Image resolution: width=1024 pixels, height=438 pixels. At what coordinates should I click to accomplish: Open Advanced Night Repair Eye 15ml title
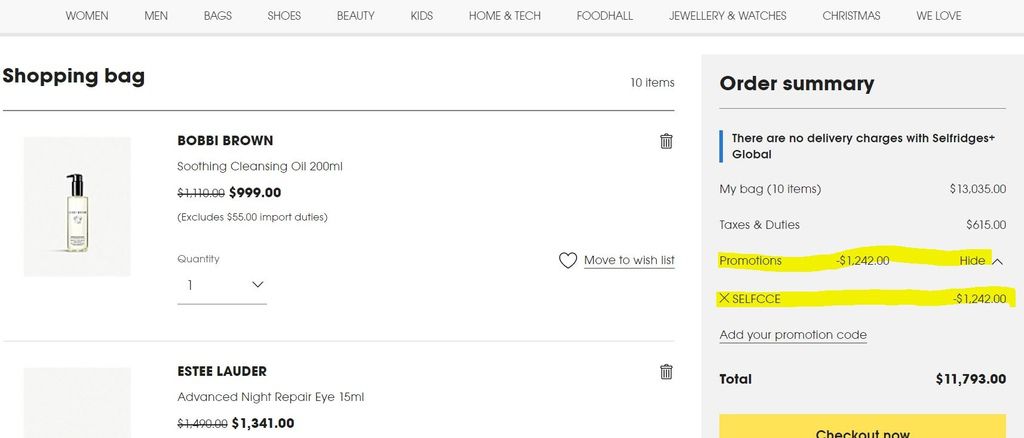point(270,397)
